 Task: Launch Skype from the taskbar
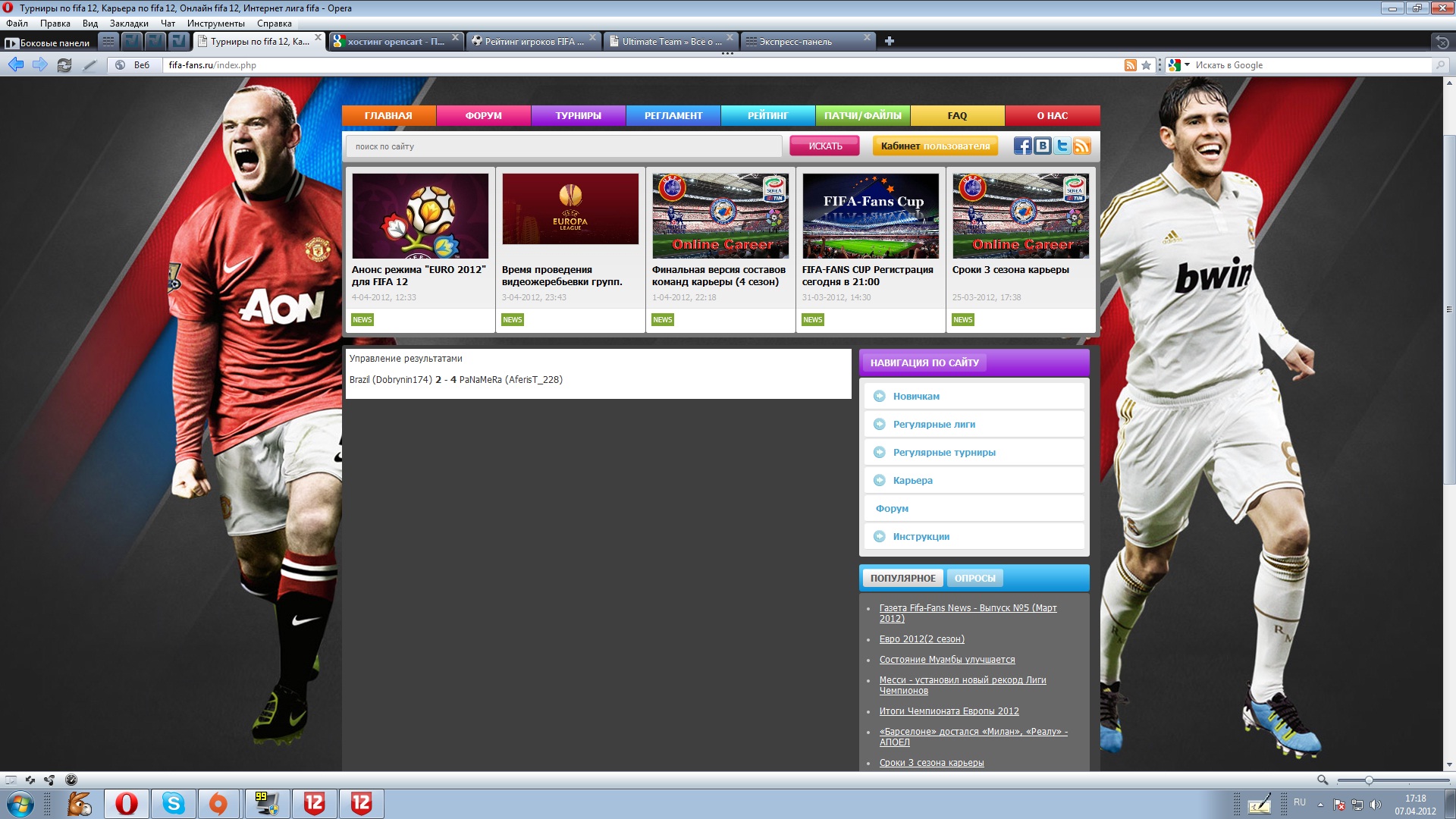(174, 804)
